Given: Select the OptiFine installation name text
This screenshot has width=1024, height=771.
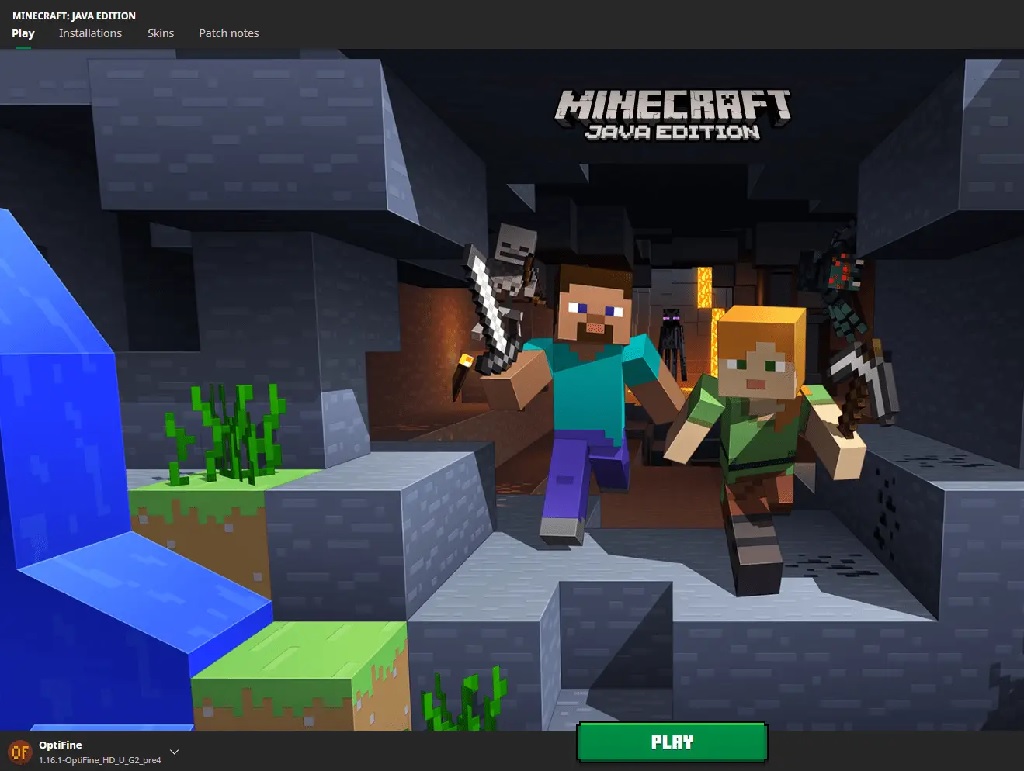Looking at the screenshot, I should (x=60, y=745).
